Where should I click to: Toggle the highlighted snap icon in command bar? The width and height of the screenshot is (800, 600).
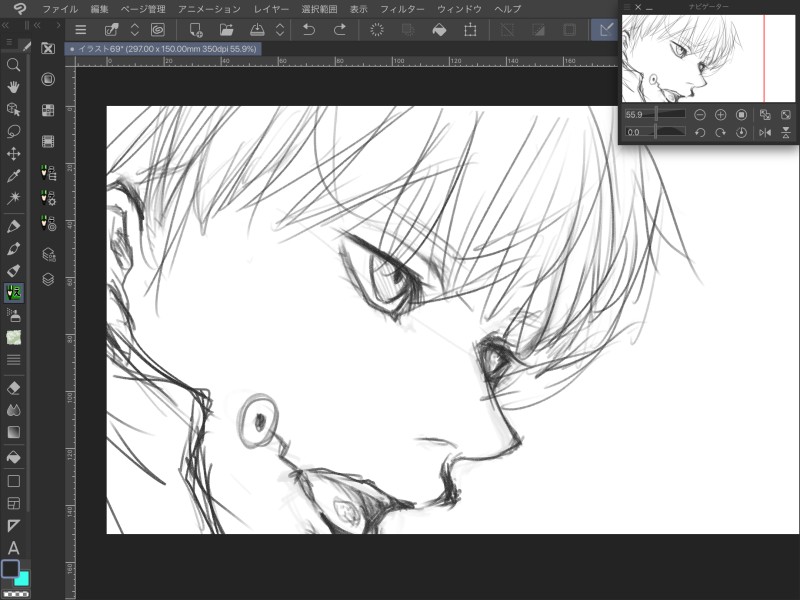pos(606,30)
